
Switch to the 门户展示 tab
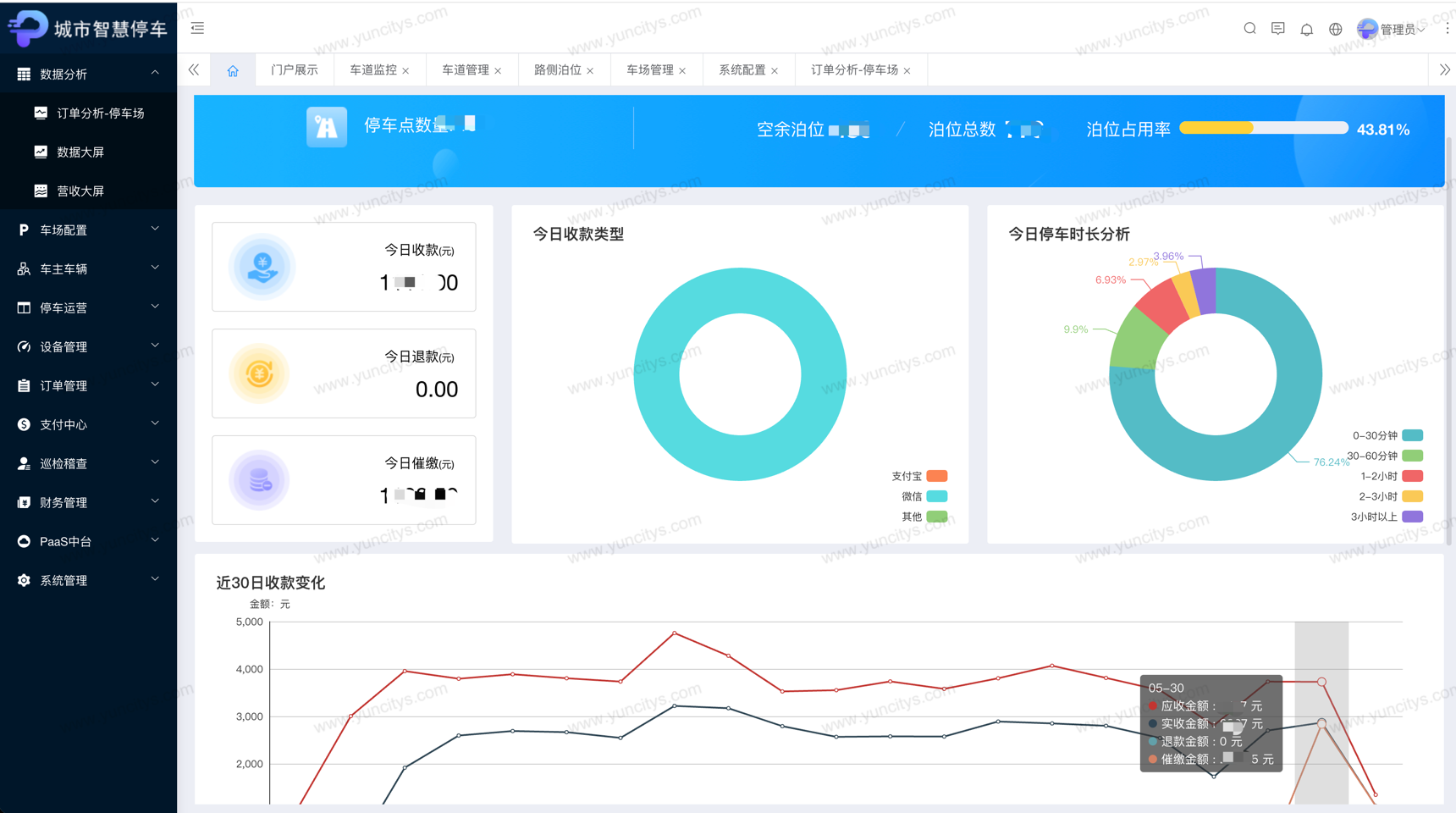coord(295,70)
